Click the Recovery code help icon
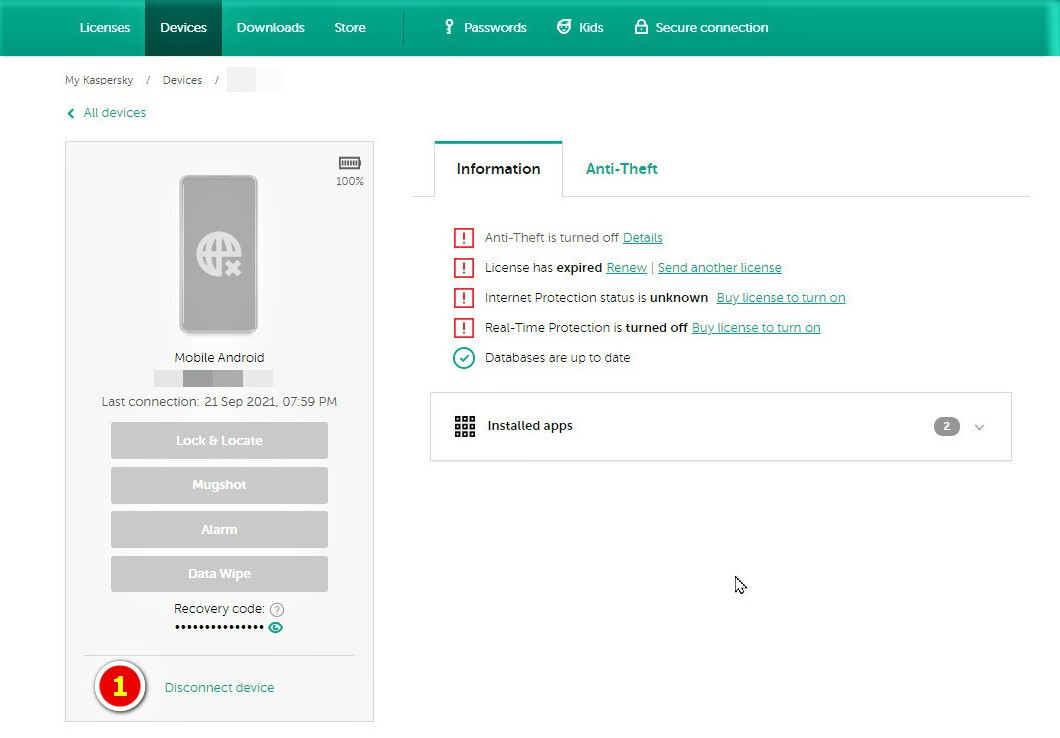This screenshot has height=738, width=1060. point(276,610)
